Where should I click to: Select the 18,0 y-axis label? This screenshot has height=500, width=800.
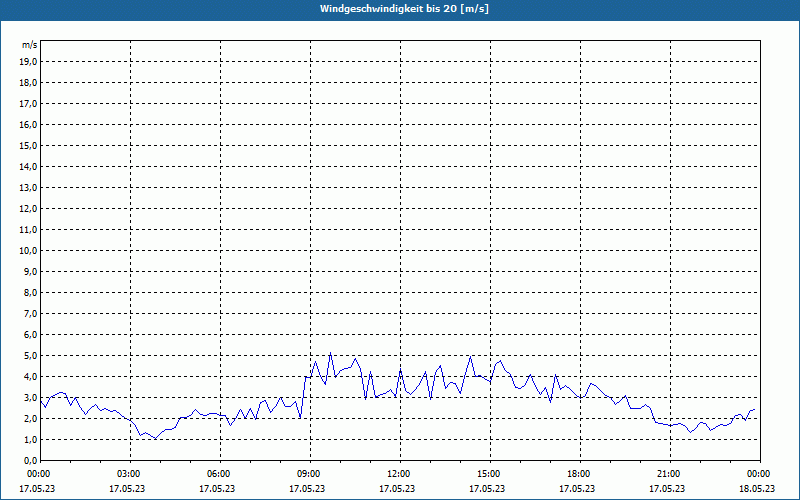28,83
